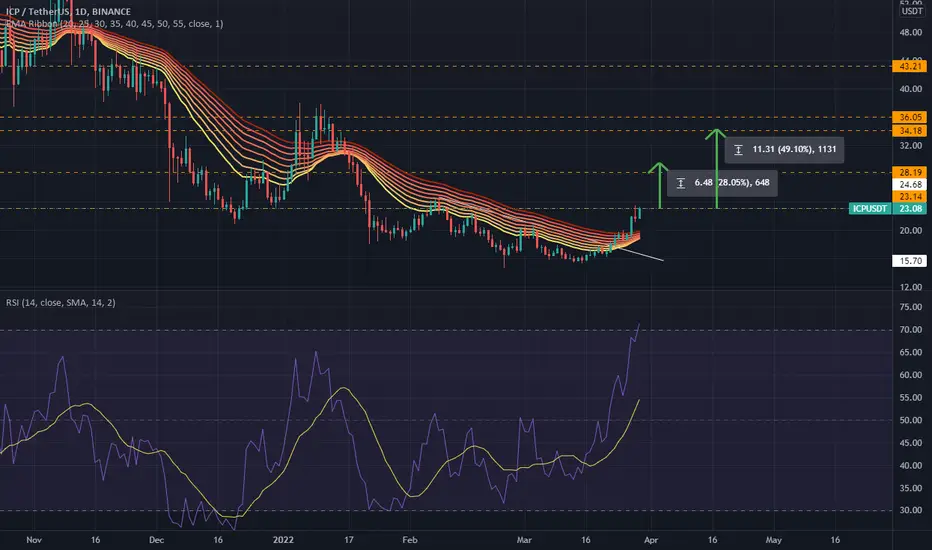The height and width of the screenshot is (550, 932).
Task: Click the 24.68 white price label
Action: (x=909, y=184)
